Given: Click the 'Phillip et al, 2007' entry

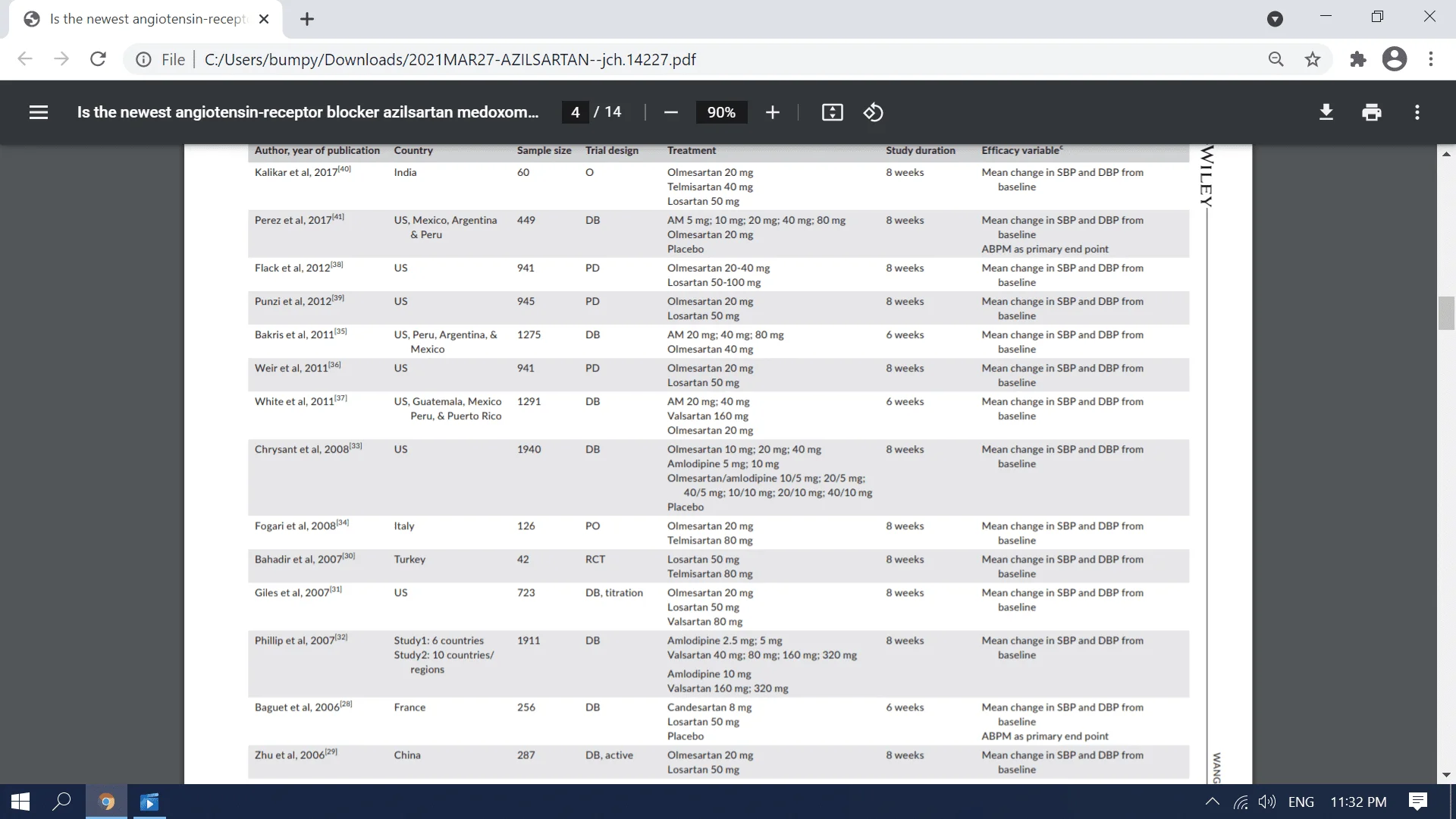Looking at the screenshot, I should click(x=300, y=639).
